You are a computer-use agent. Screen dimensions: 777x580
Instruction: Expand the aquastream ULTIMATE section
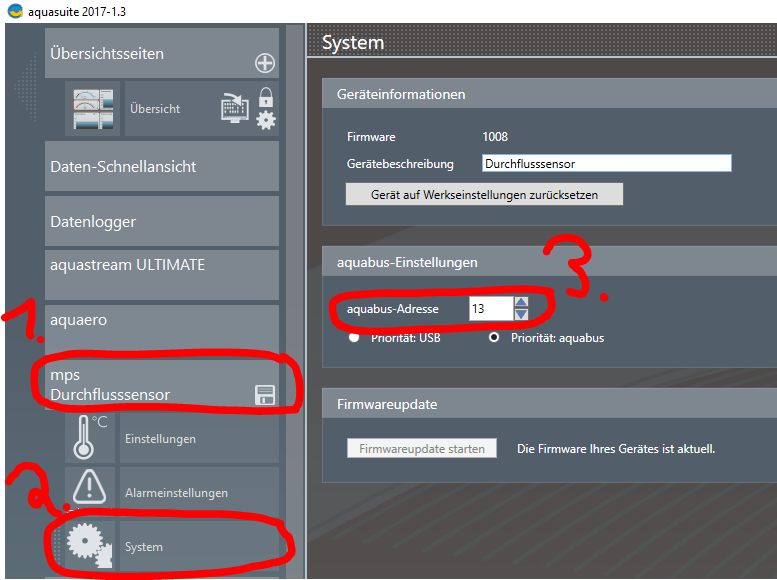160,274
